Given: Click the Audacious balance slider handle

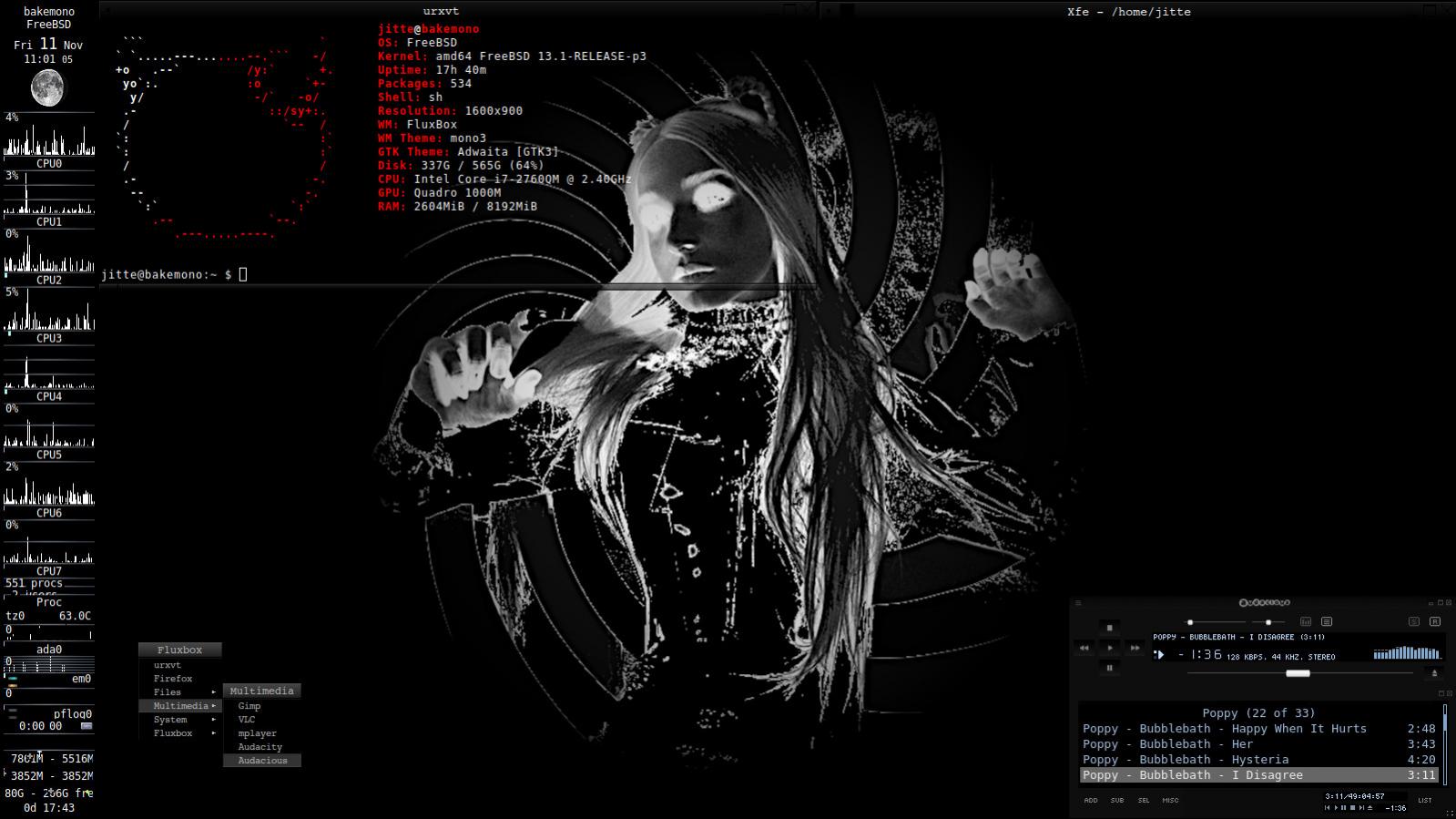Looking at the screenshot, I should click(x=1268, y=622).
